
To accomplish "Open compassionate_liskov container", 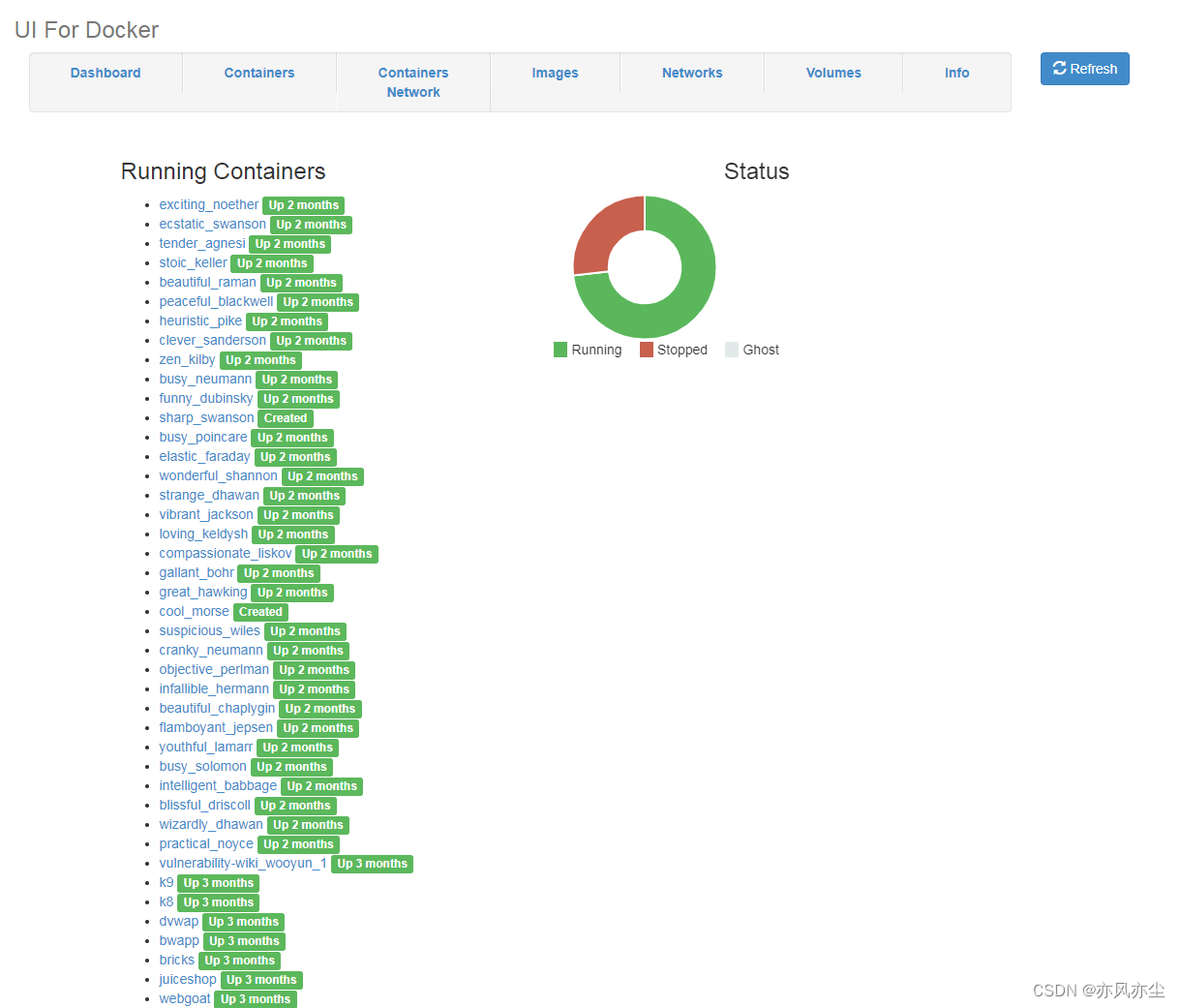I will (x=226, y=553).
